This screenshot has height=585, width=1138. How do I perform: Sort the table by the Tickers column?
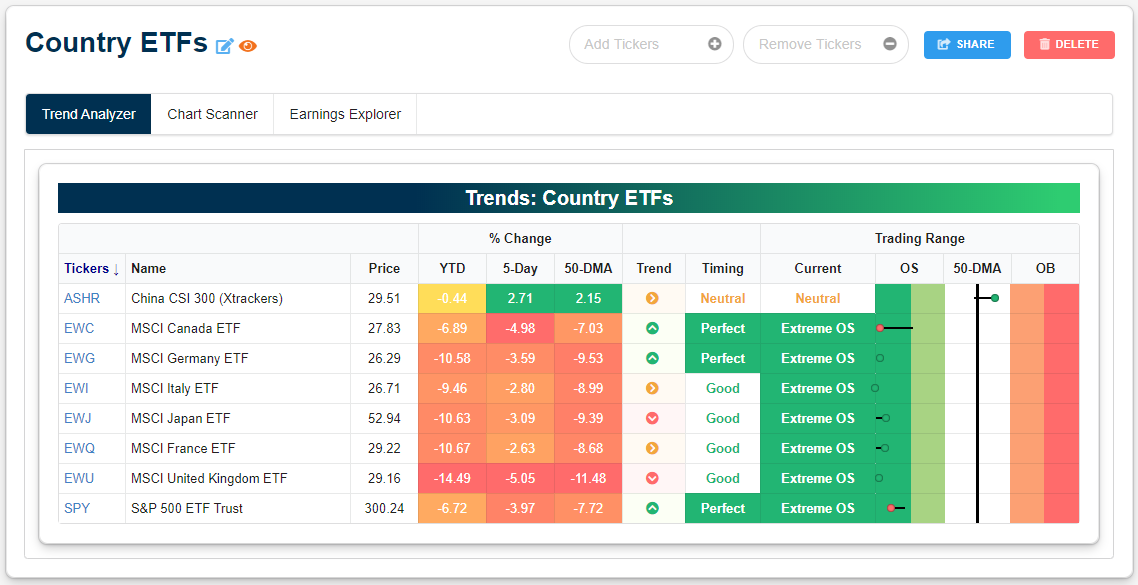91,269
